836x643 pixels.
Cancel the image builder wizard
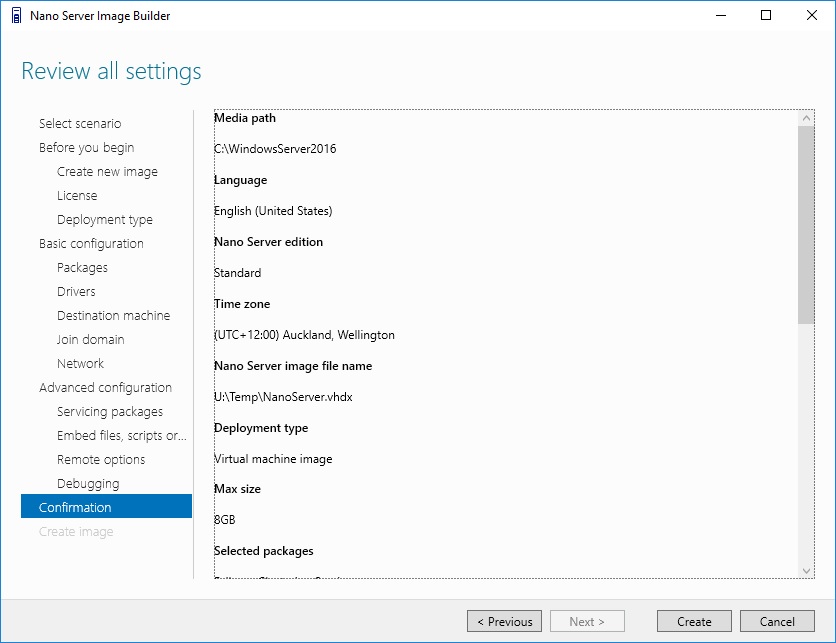point(777,621)
